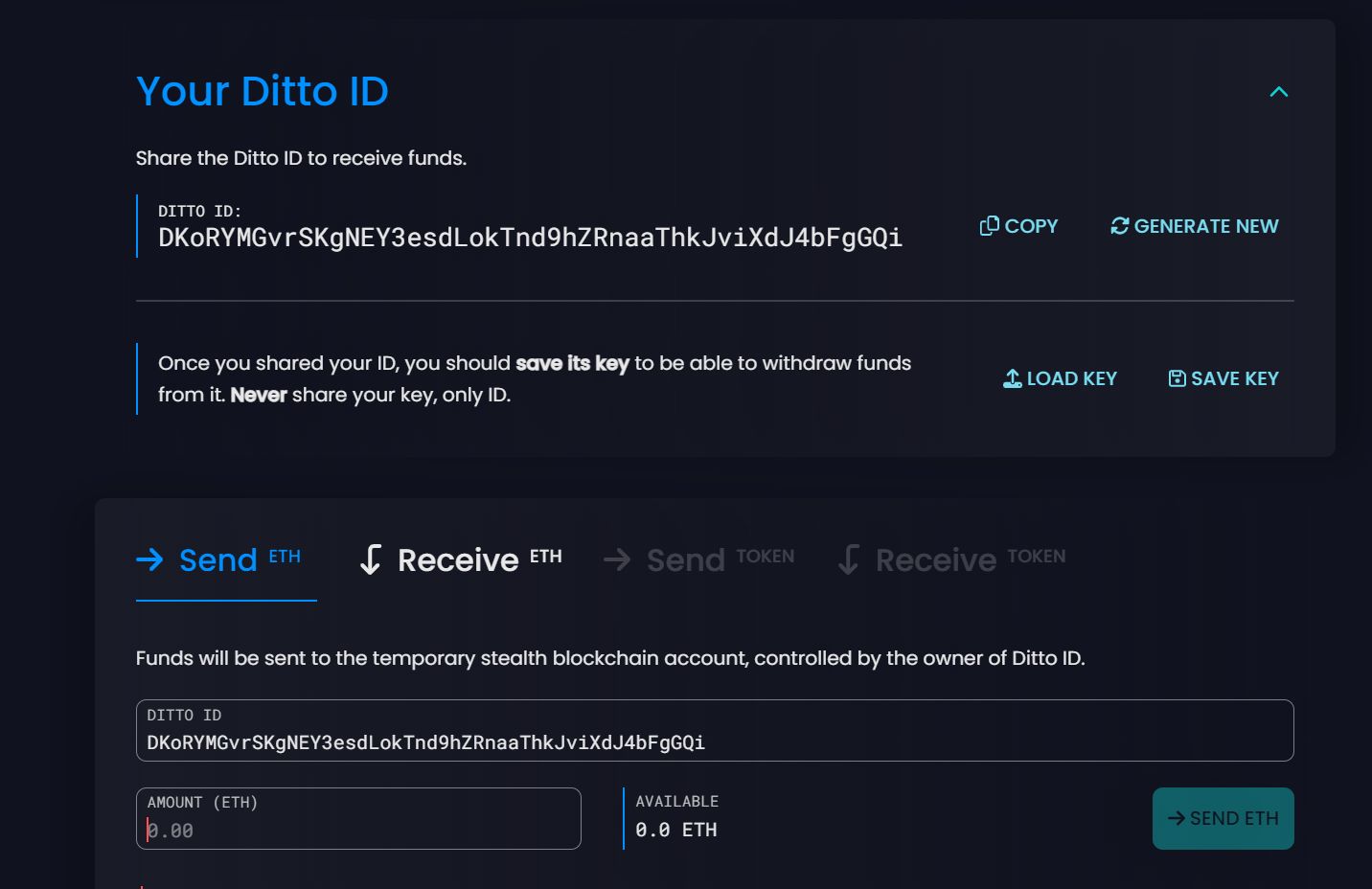Click the Save Key button
This screenshot has height=889, width=1372.
[1223, 378]
